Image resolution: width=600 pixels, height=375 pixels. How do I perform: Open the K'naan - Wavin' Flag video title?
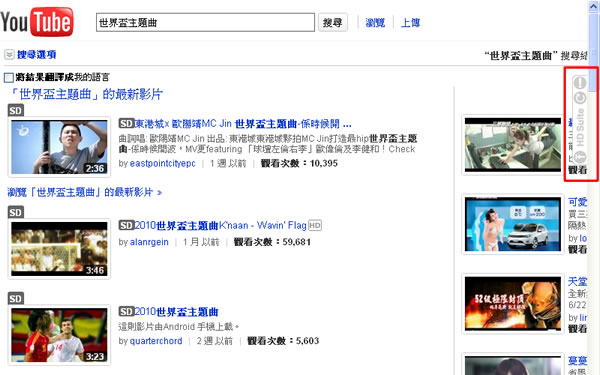[x=220, y=225]
